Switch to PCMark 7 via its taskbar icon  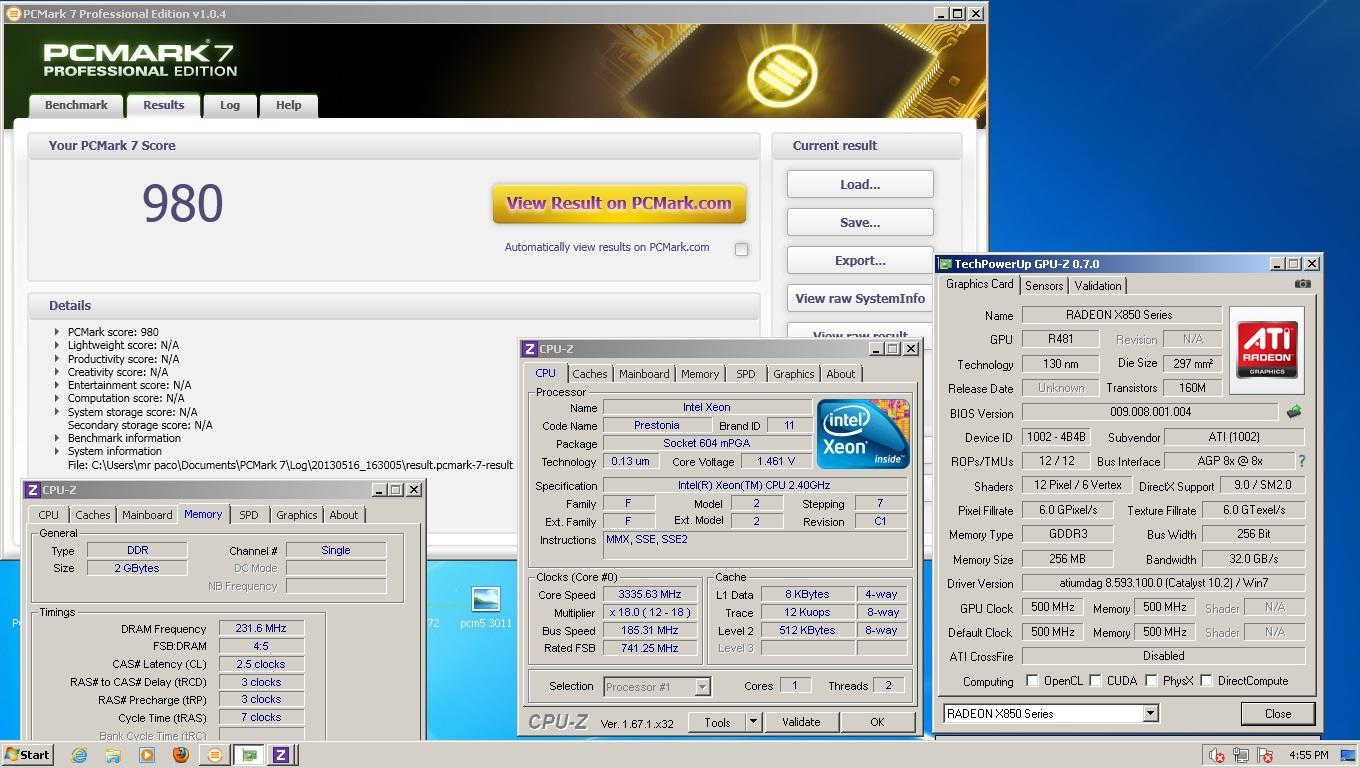click(x=214, y=755)
